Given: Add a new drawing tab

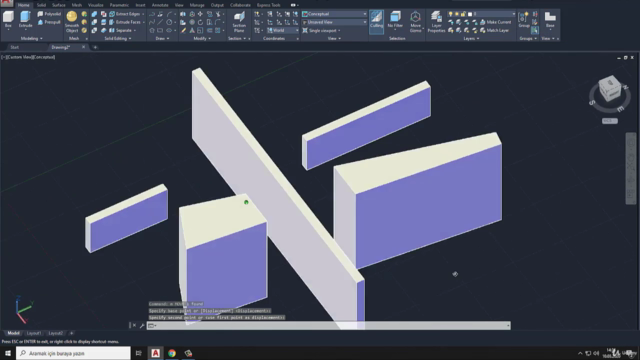Looking at the screenshot, I should (x=95, y=47).
